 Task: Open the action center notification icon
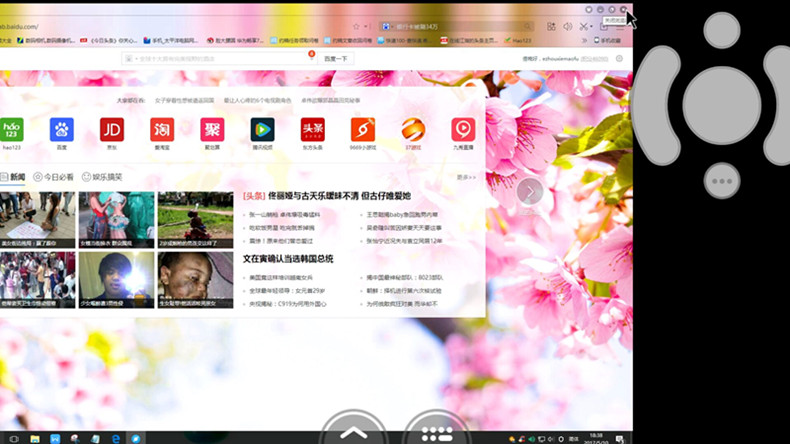pyautogui.click(x=620, y=439)
